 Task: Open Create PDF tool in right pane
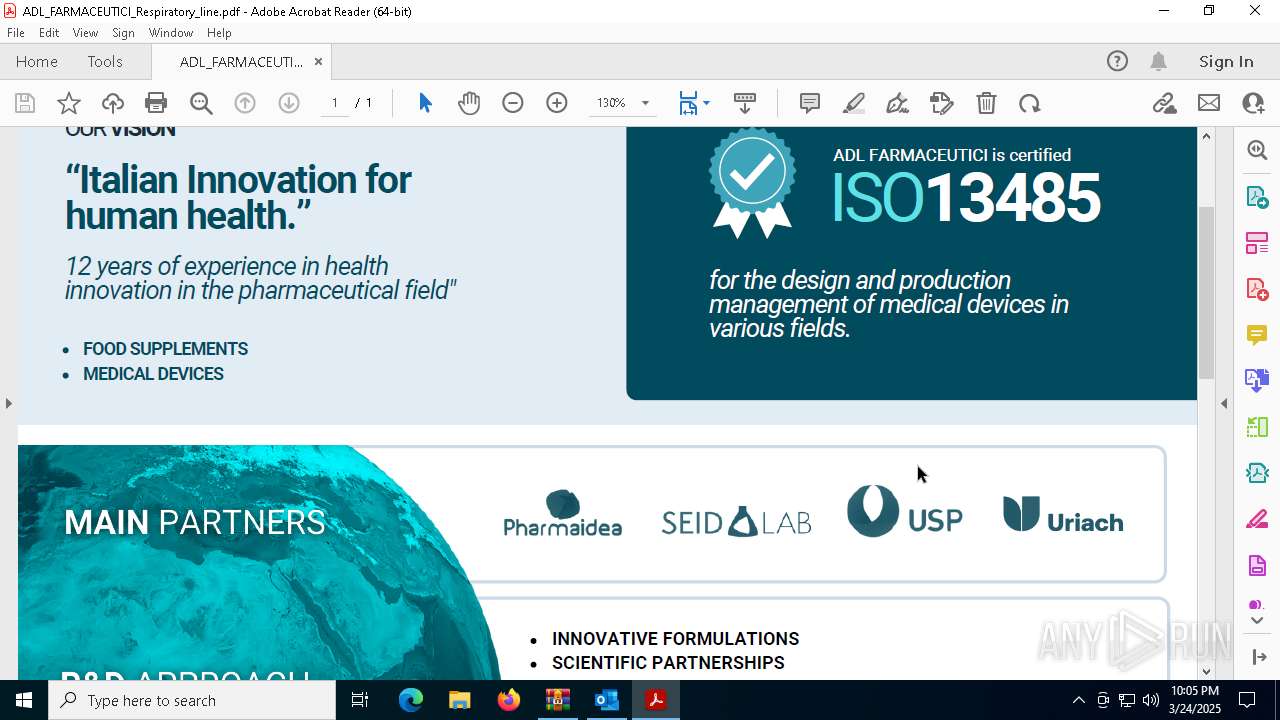point(1257,289)
